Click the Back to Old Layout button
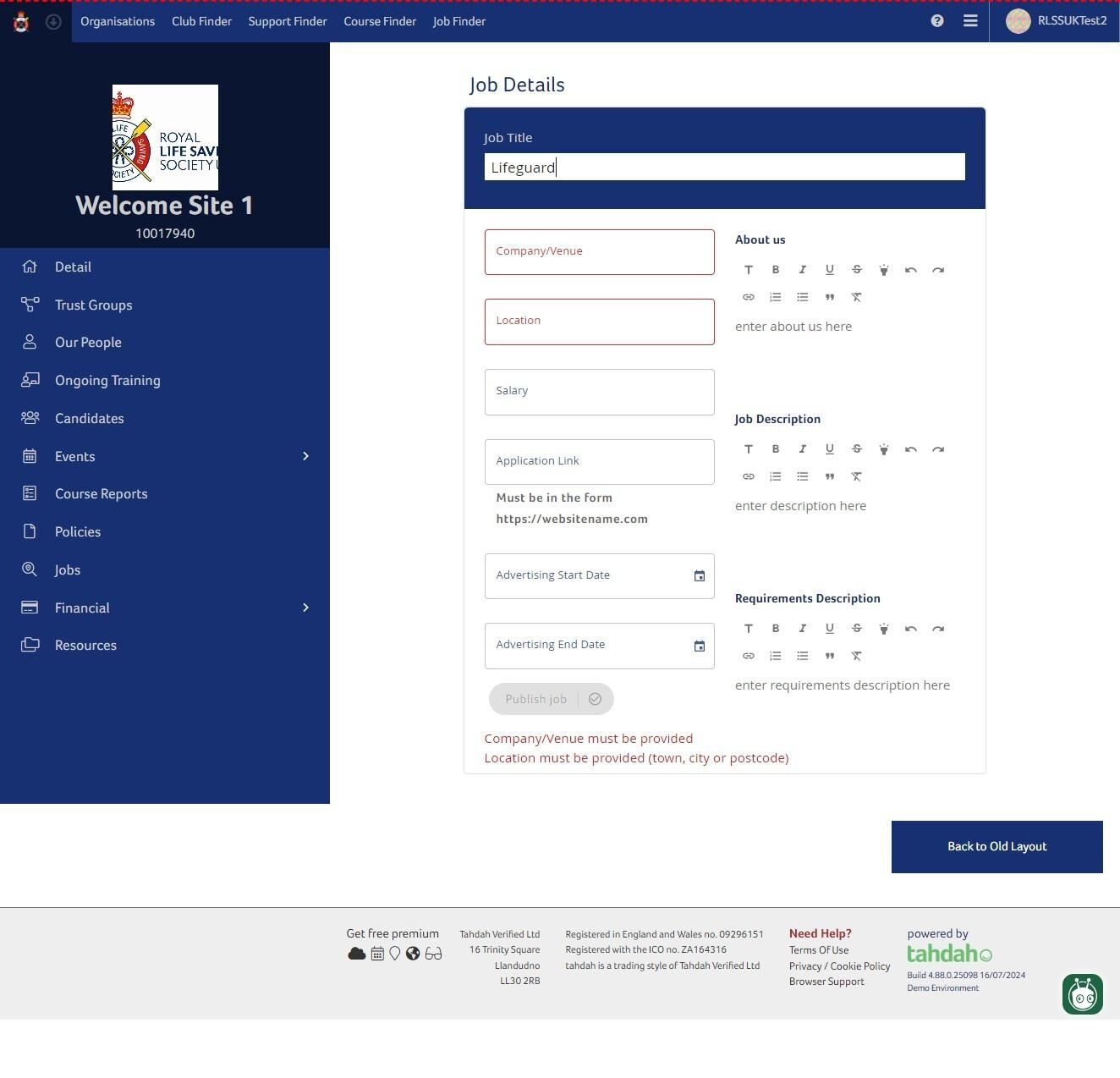This screenshot has height=1078, width=1120. [x=996, y=846]
